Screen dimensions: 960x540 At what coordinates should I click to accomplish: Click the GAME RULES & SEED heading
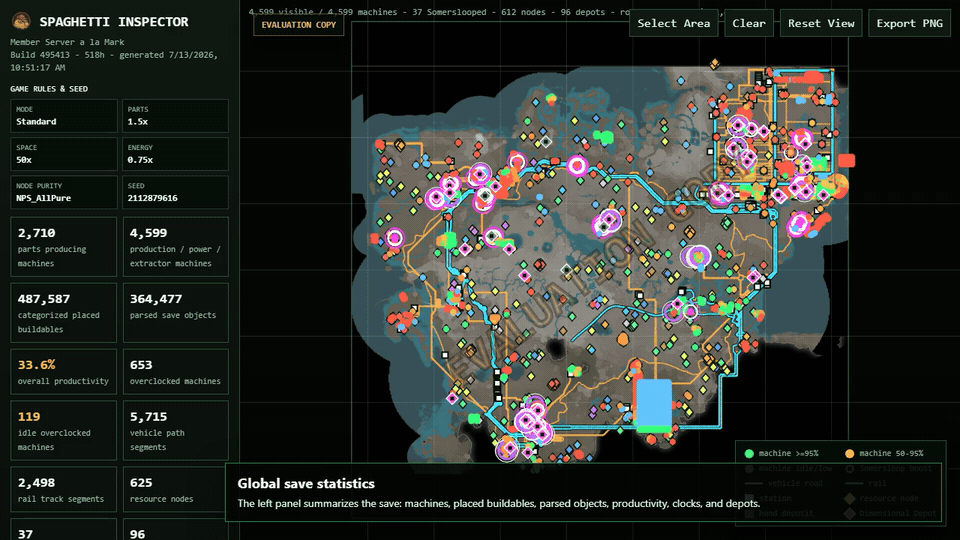point(49,89)
